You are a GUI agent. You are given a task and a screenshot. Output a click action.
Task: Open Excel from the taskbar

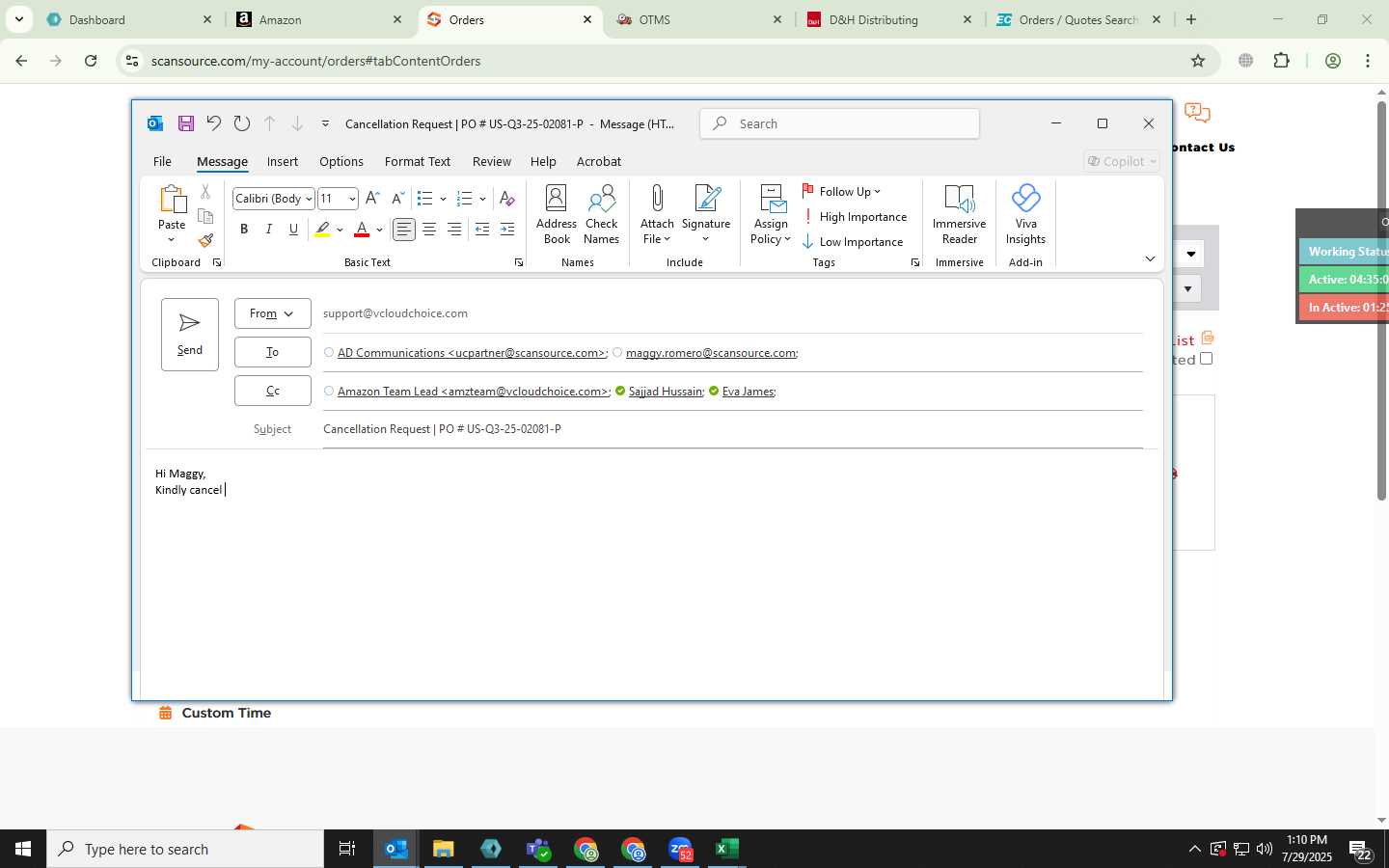[x=726, y=849]
